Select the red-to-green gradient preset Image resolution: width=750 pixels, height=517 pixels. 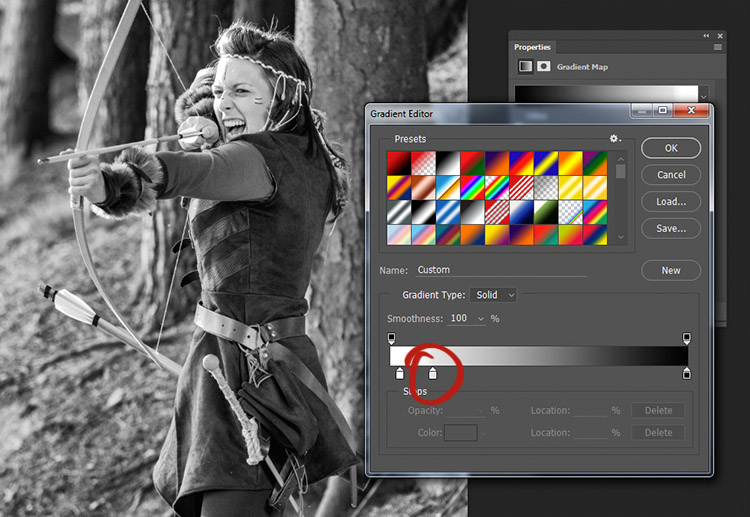point(472,164)
